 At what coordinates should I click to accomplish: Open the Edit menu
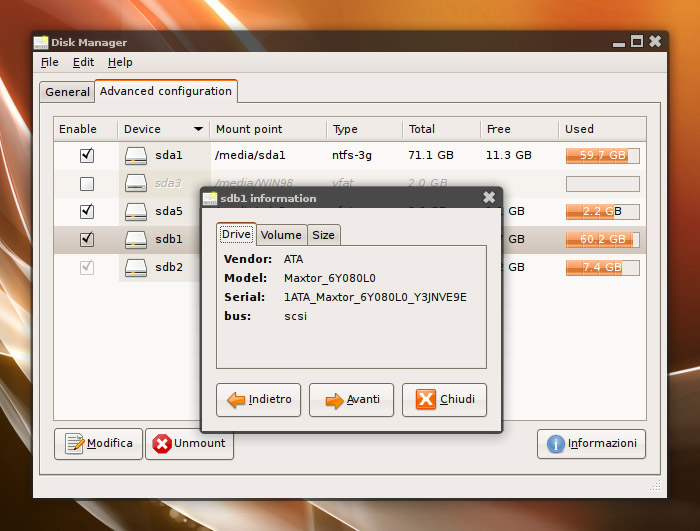coord(83,62)
